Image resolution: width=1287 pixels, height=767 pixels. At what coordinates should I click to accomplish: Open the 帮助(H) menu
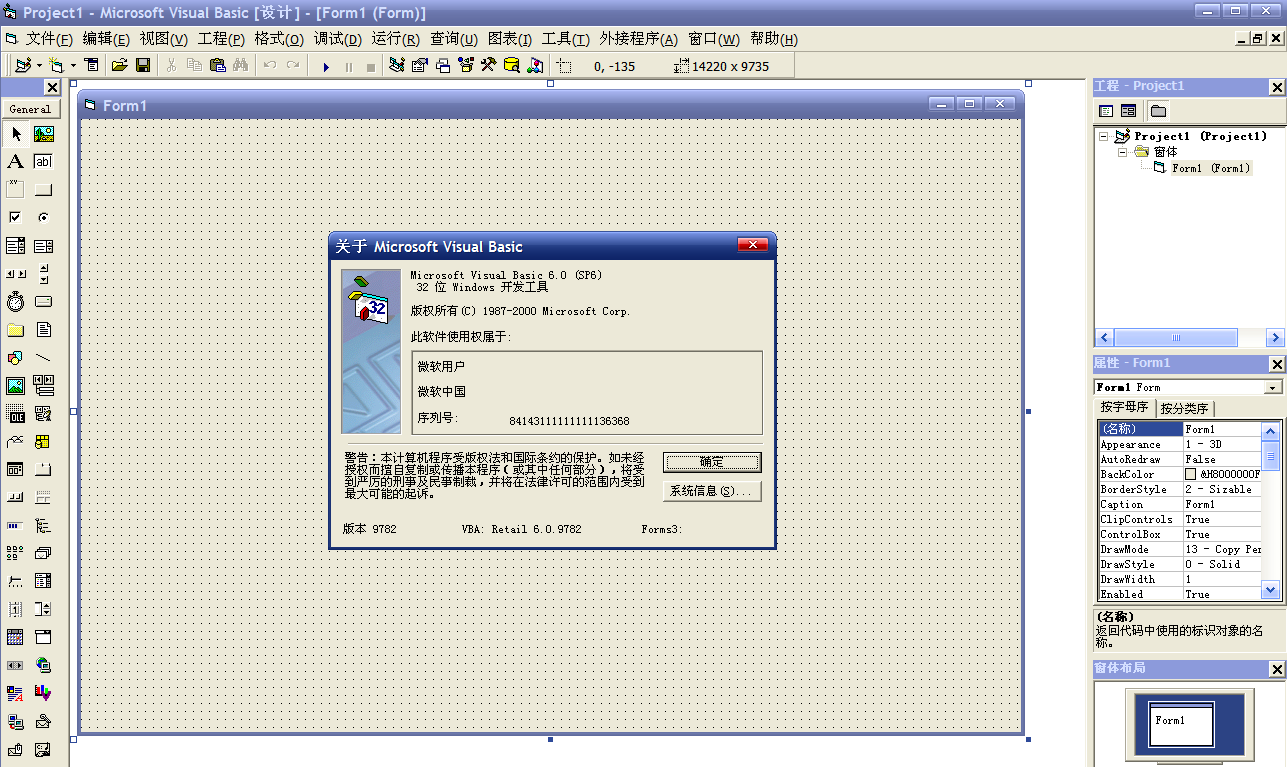[x=774, y=39]
